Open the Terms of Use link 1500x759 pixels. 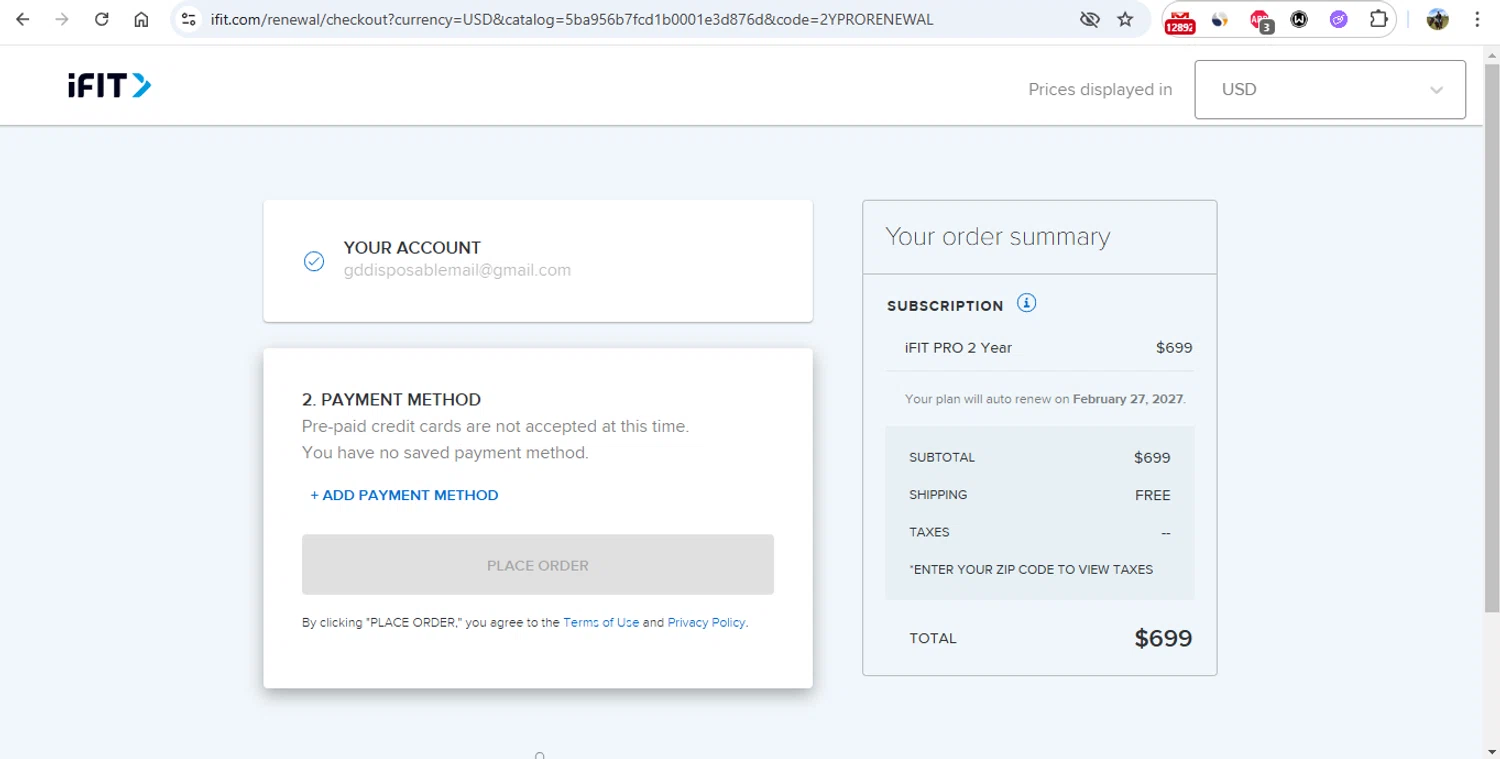point(600,622)
